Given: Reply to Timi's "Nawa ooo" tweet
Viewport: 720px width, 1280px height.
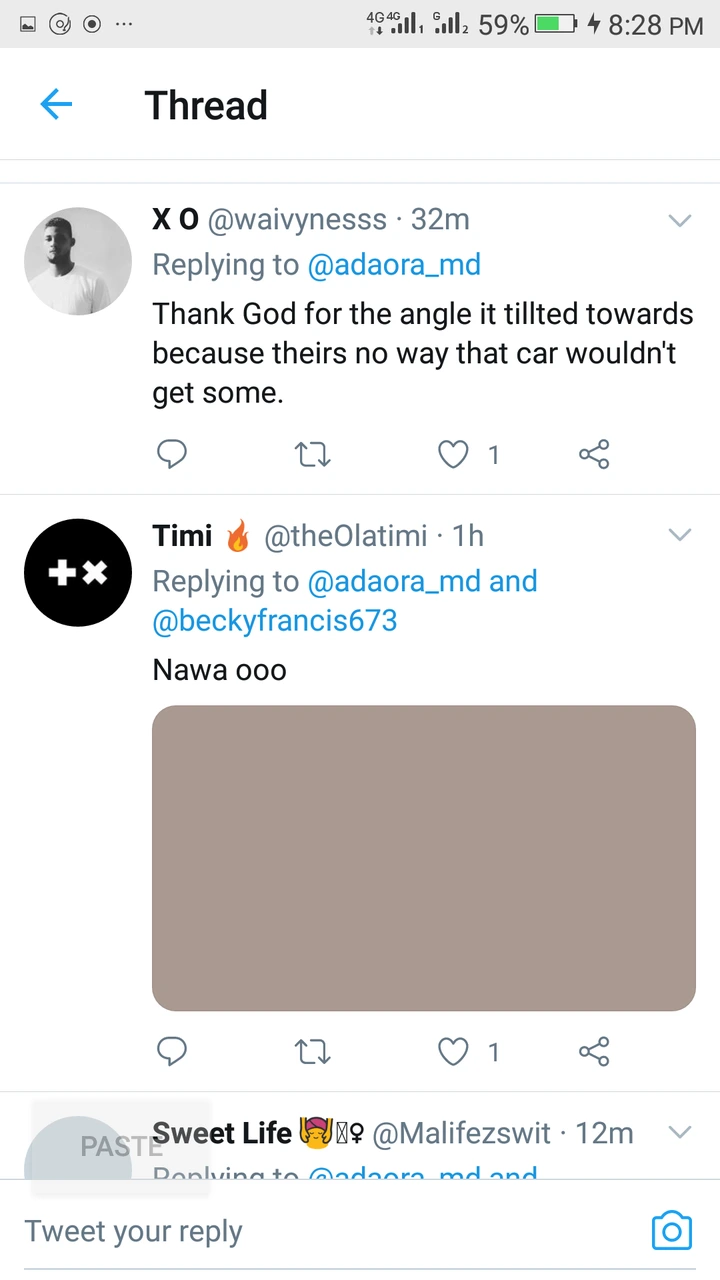Looking at the screenshot, I should pyautogui.click(x=172, y=1051).
